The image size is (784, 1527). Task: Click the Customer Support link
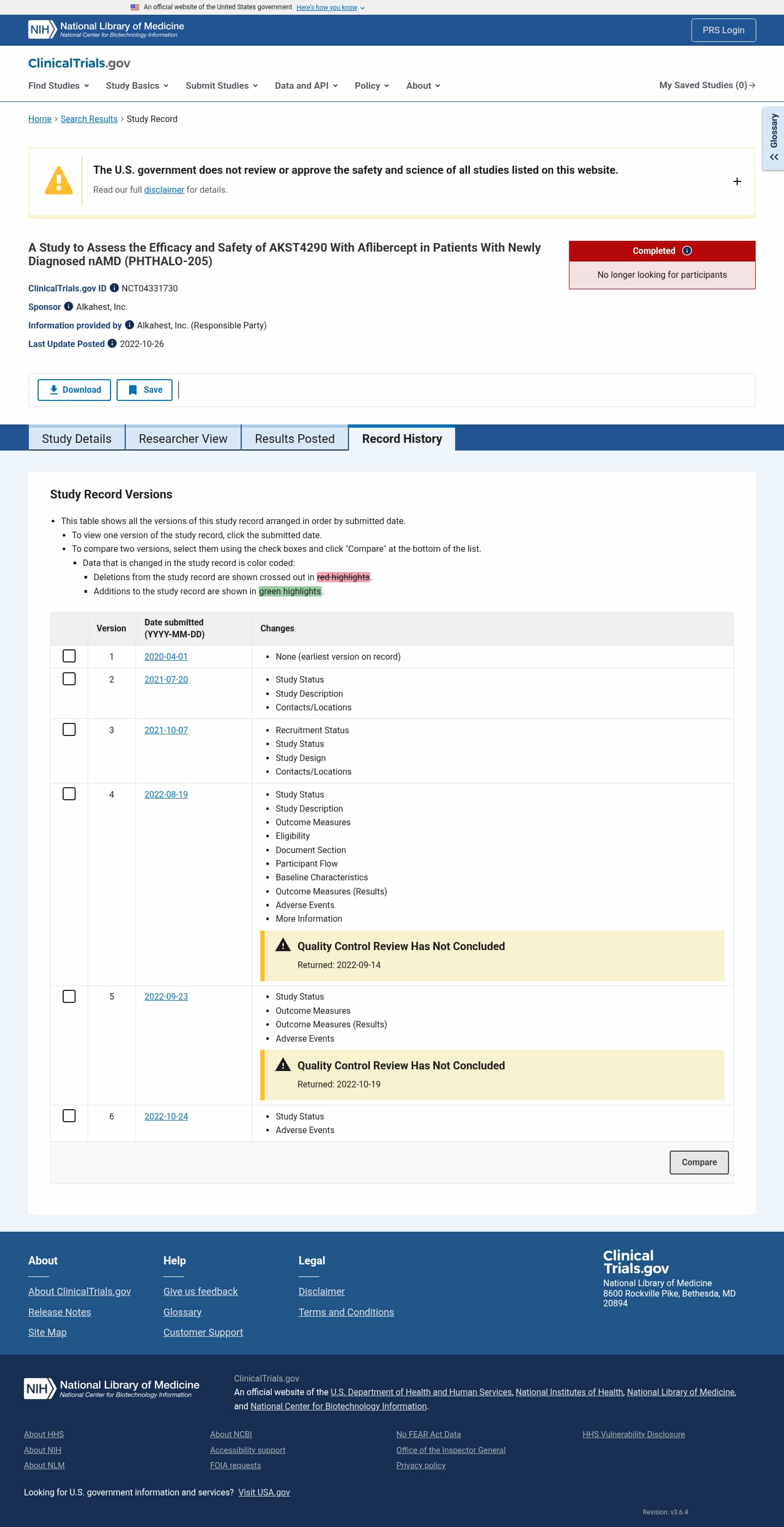[x=203, y=1332]
